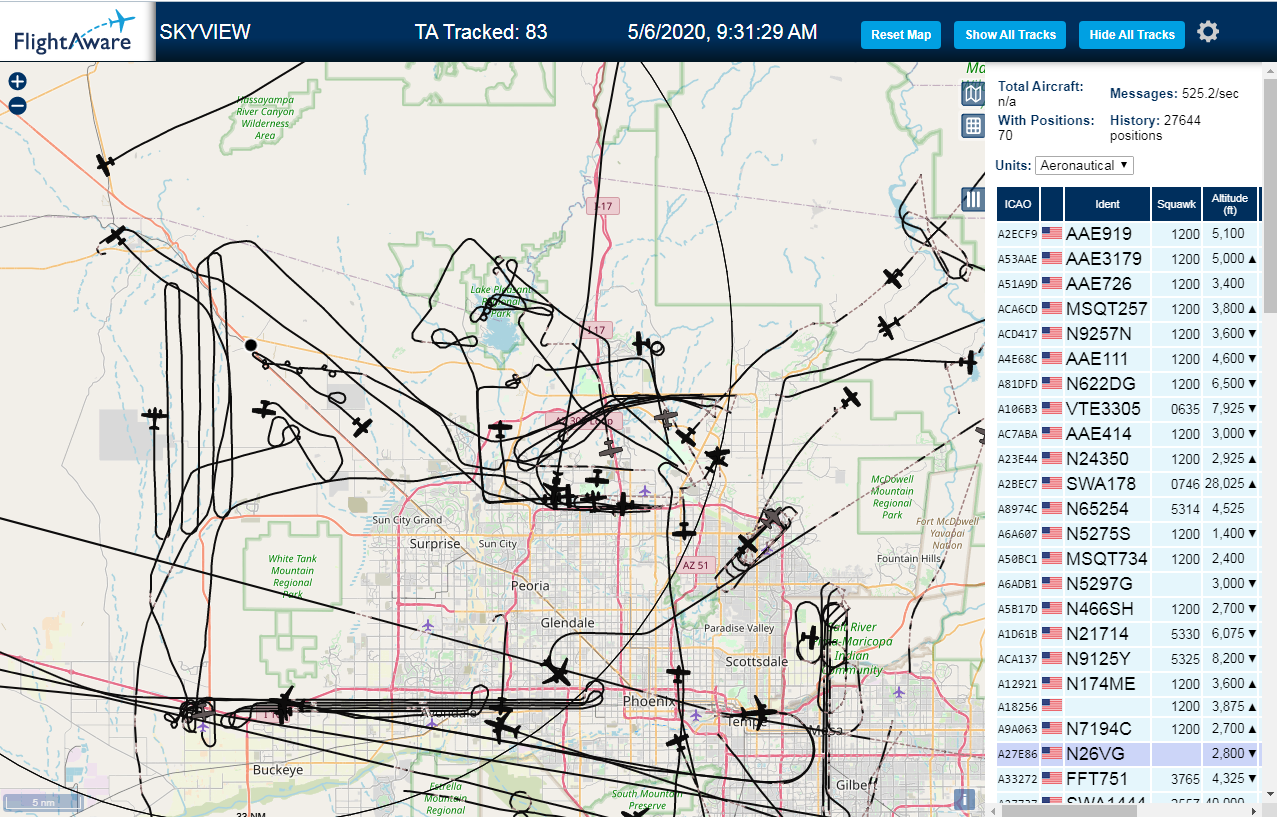Select the MSQT734 aircraft row

click(x=1127, y=558)
